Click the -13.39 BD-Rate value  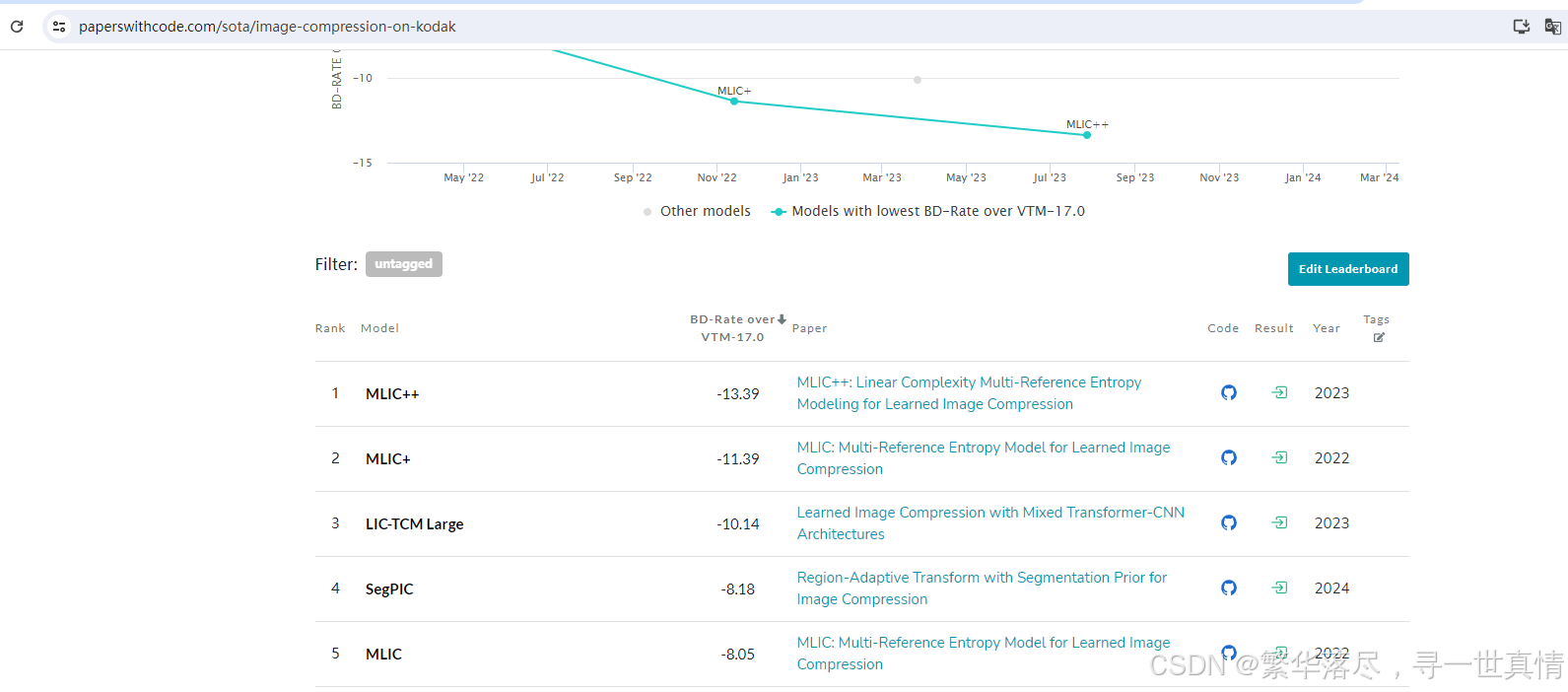tap(738, 393)
